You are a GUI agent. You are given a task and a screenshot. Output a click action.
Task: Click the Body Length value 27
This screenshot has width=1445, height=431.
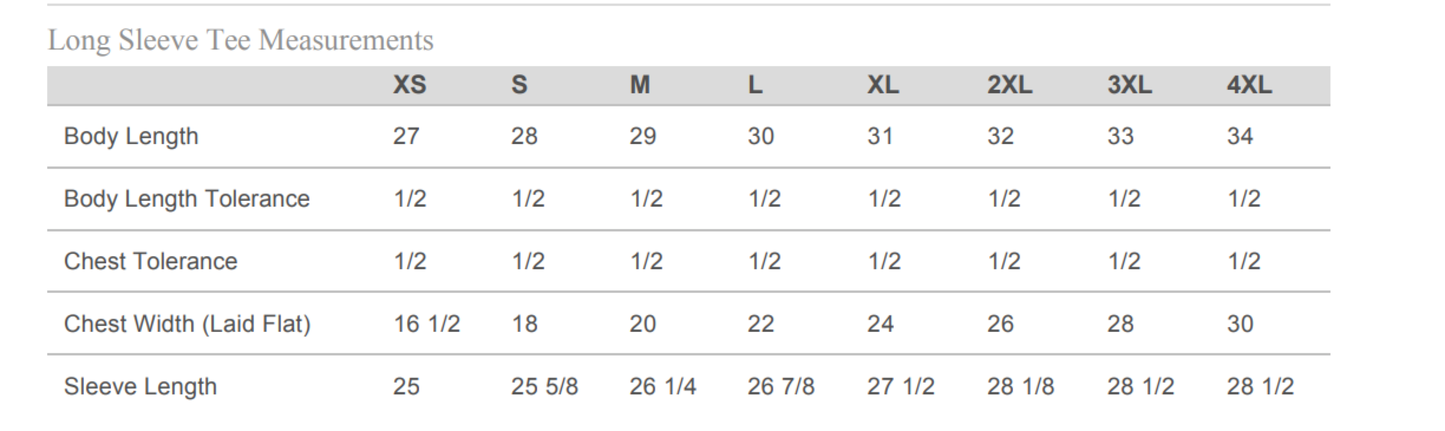point(406,137)
